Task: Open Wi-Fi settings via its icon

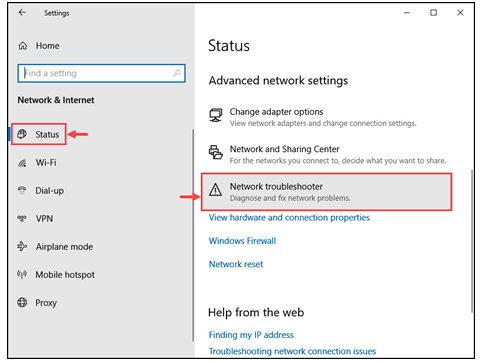Action: pyautogui.click(x=22, y=163)
